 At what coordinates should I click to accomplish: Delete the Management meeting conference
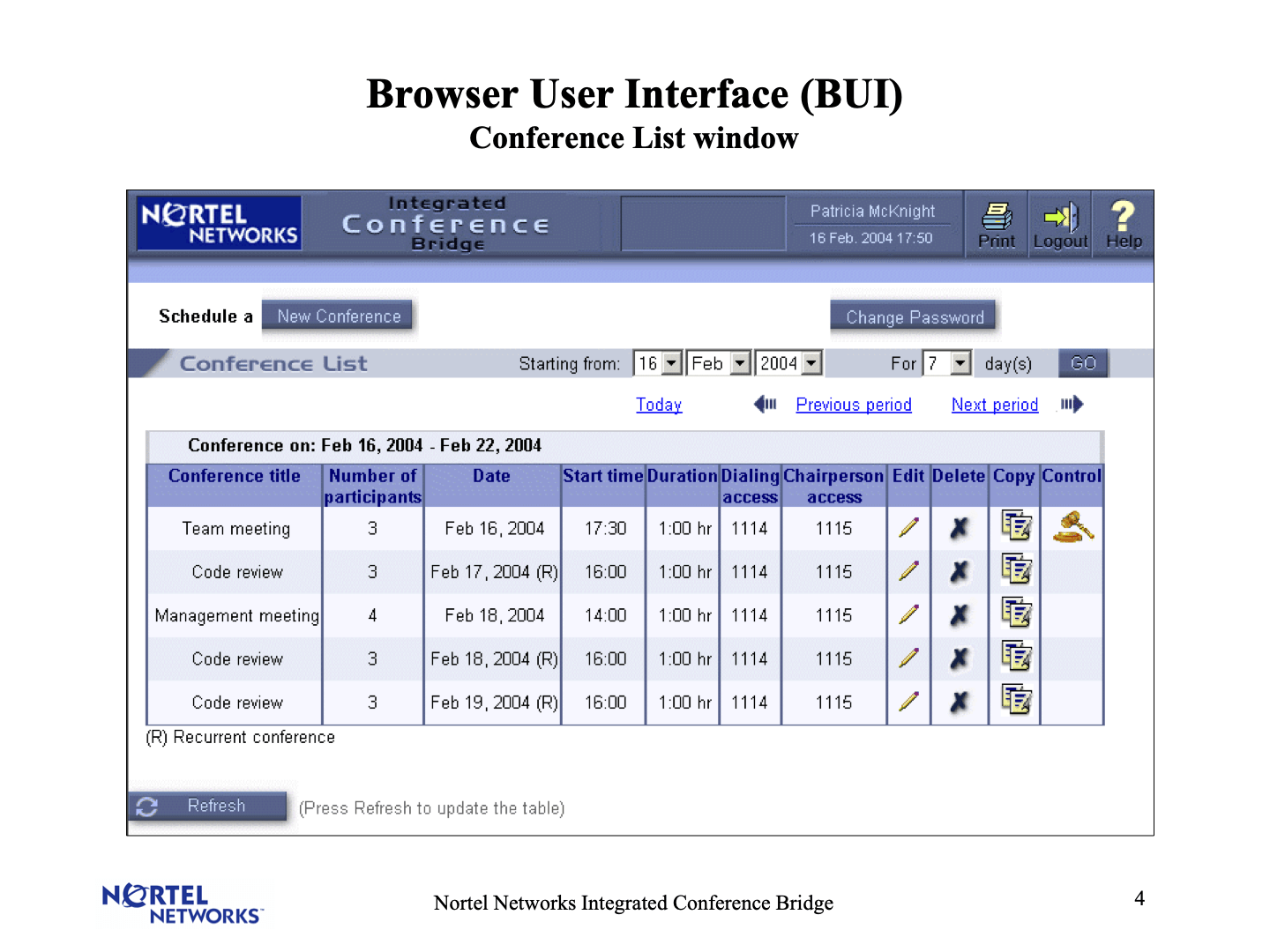(x=959, y=614)
